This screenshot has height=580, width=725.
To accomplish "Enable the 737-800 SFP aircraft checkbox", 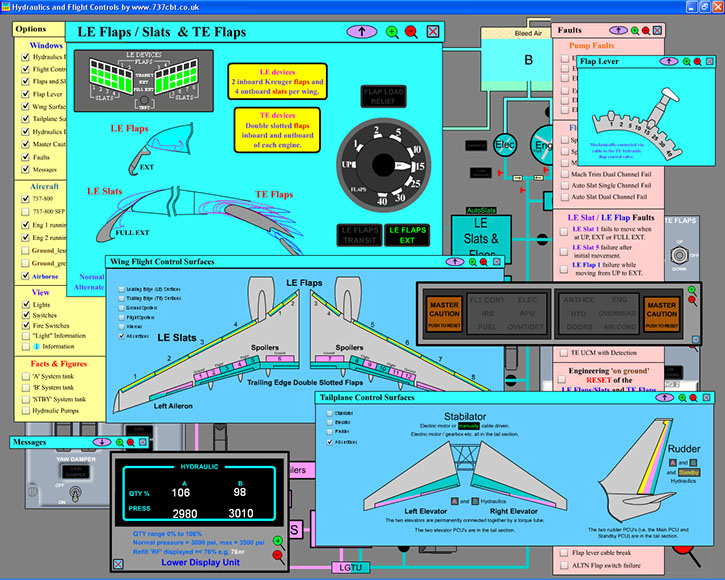I will point(25,212).
